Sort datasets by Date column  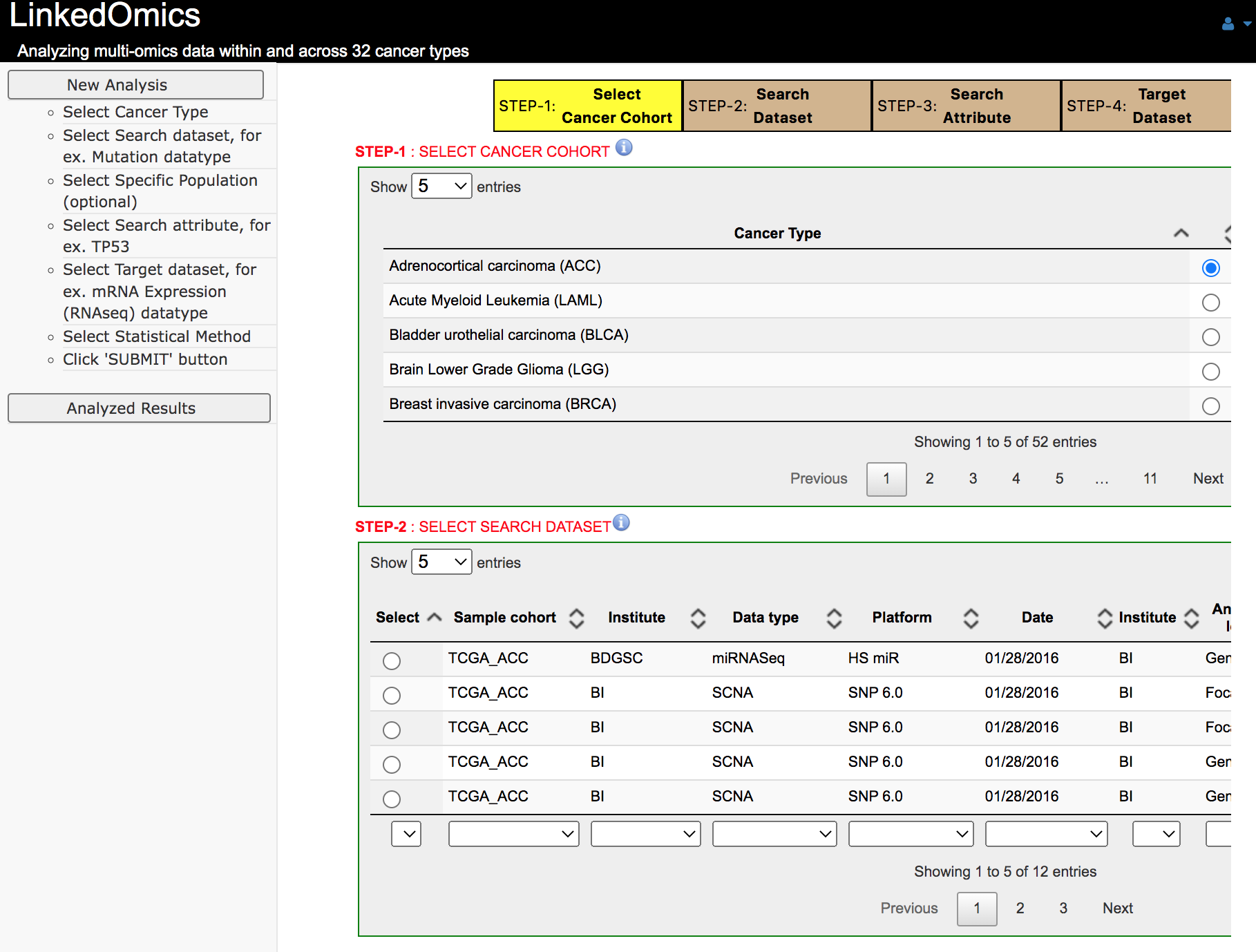[1104, 618]
